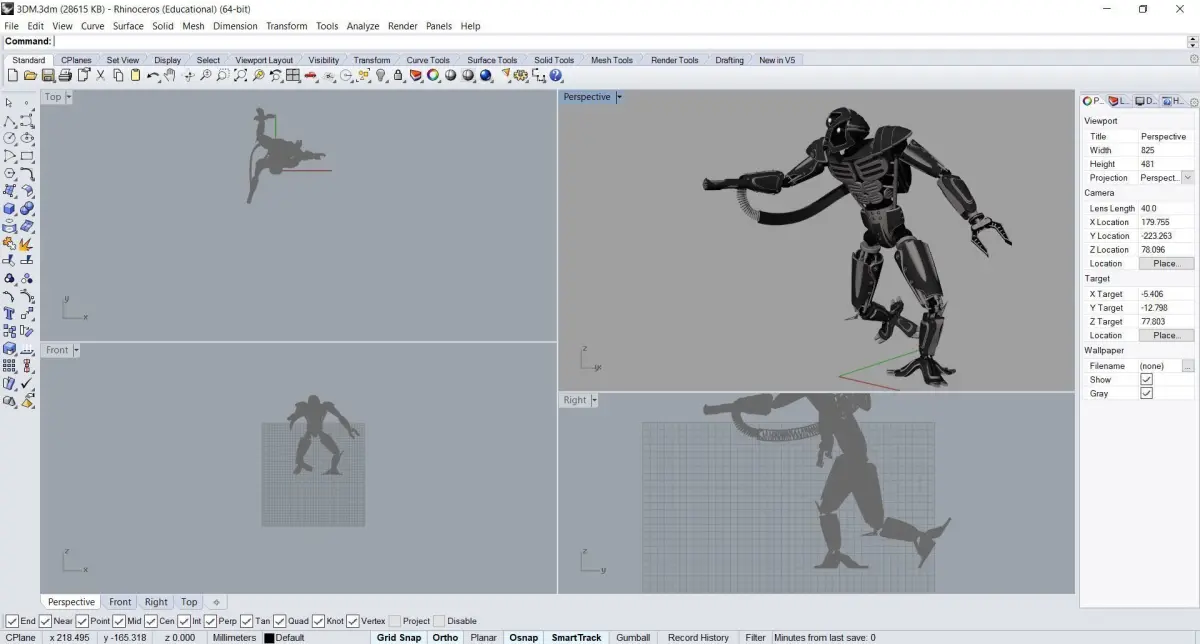
Task: Toggle the End osnap checkbox
Action: (12, 621)
